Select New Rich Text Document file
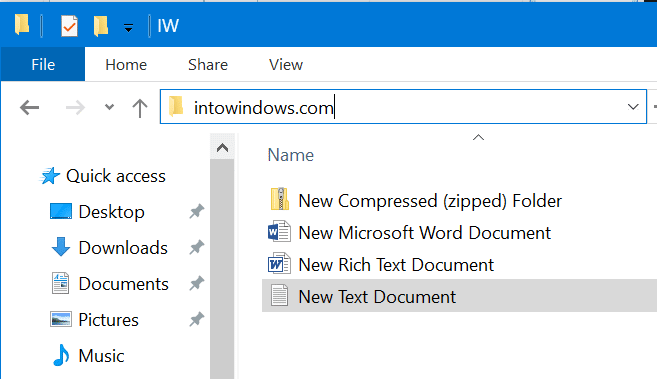 396,265
